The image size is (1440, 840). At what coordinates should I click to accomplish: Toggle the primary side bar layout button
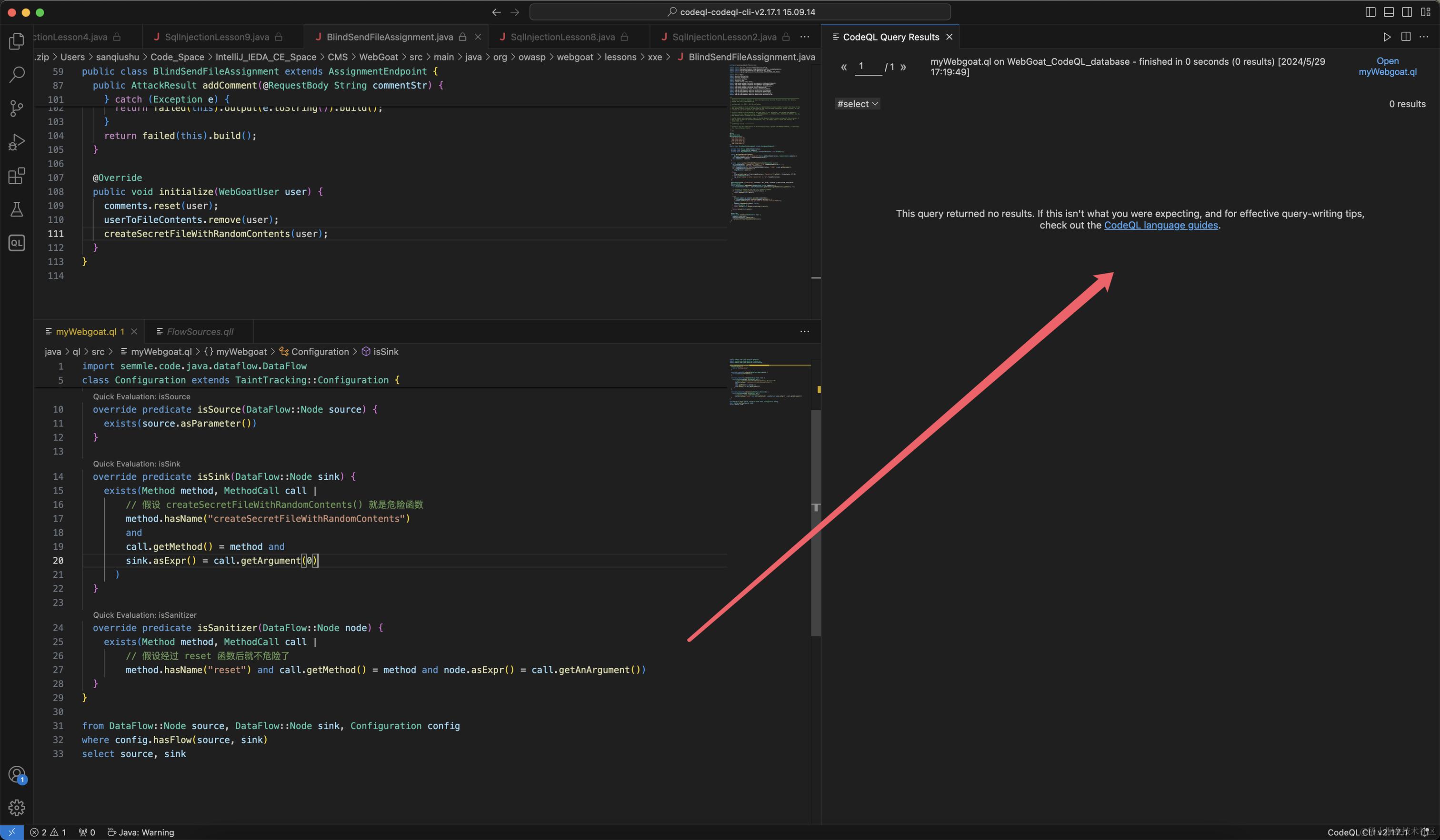tap(1370, 12)
